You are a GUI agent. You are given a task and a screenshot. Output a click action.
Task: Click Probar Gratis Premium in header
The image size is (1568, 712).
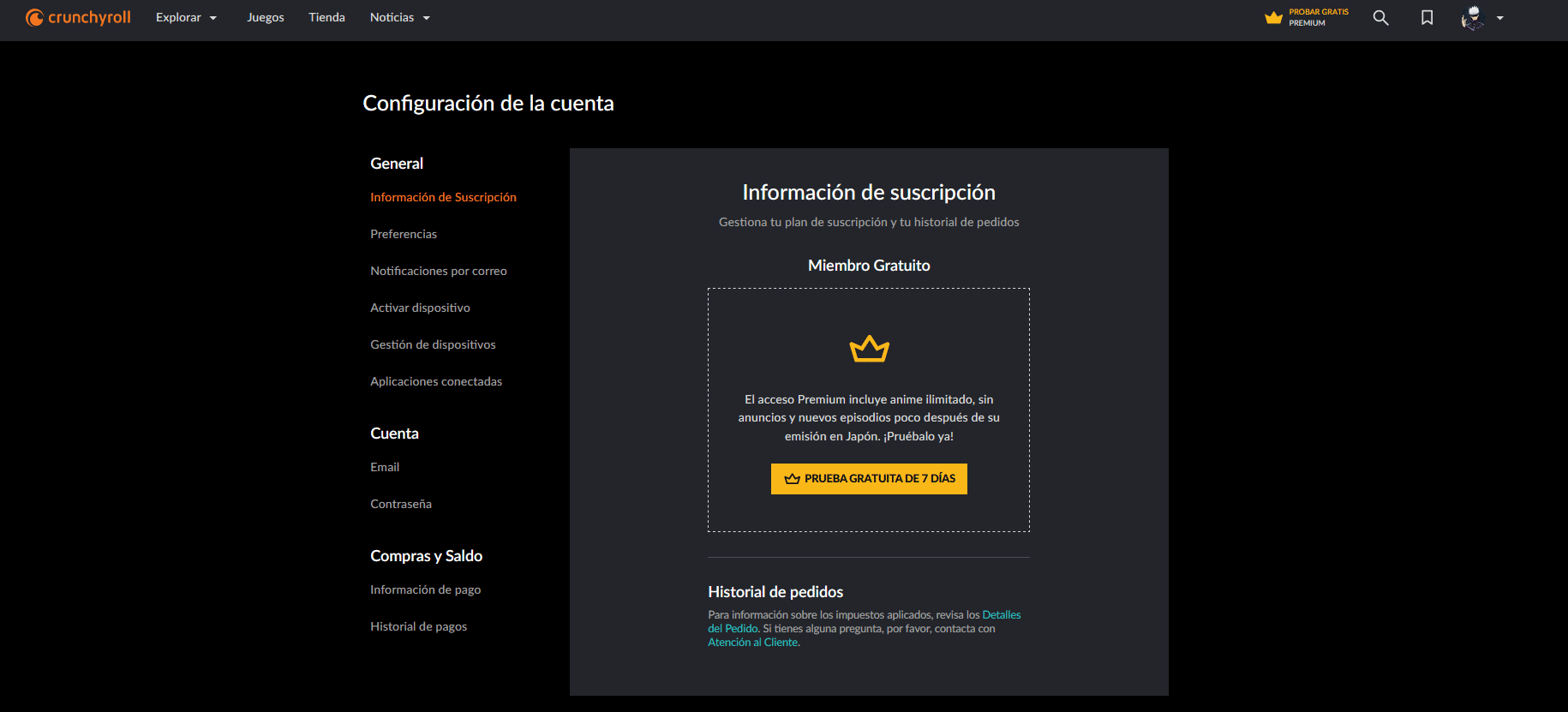pos(1307,17)
